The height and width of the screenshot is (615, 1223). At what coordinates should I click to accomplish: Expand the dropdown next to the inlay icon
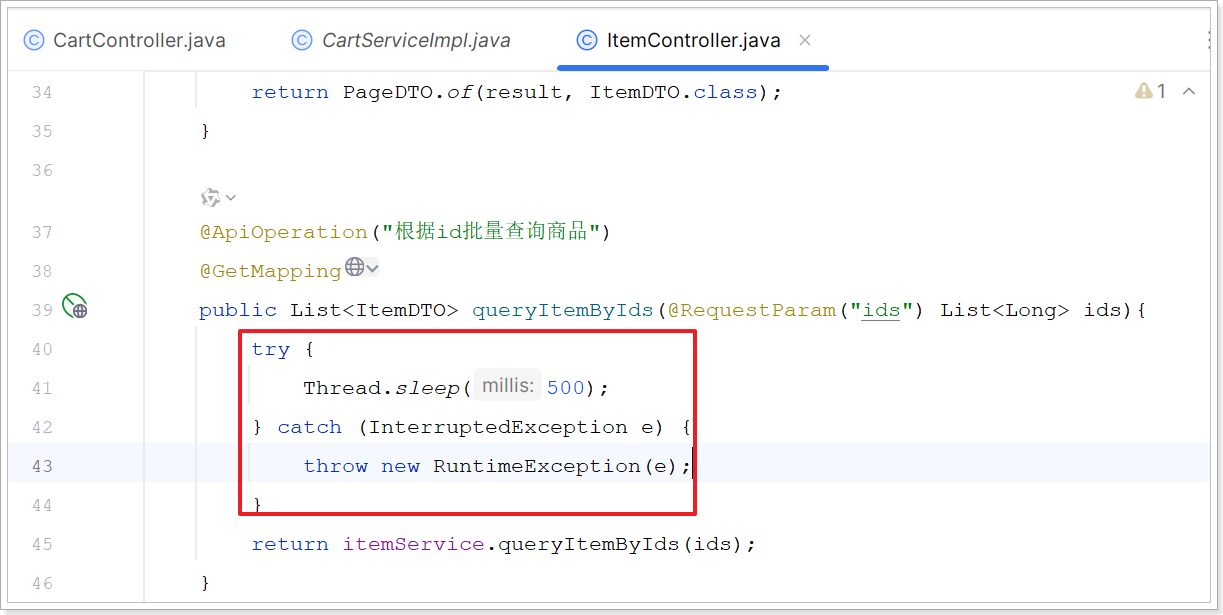tap(231, 198)
